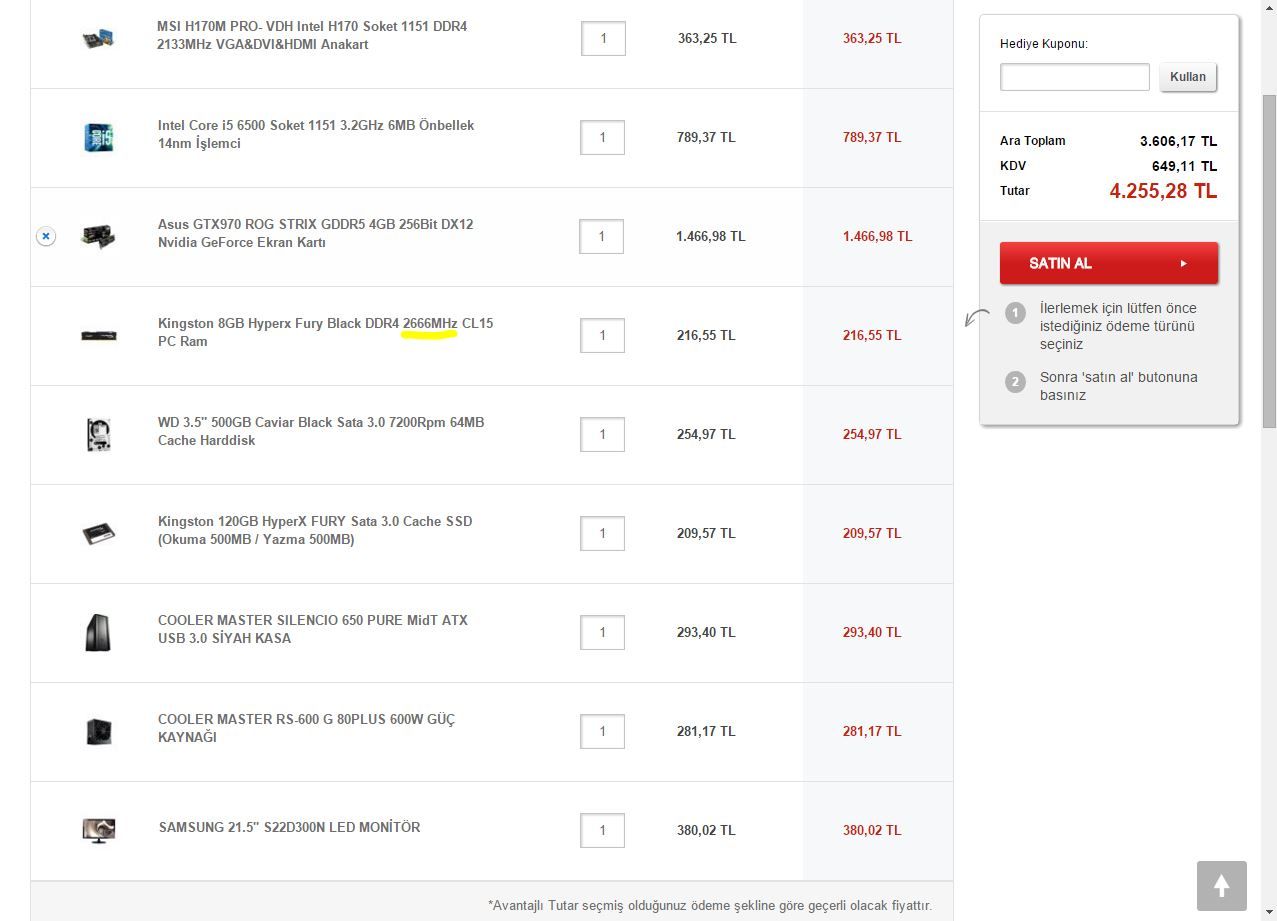Click the red 254,97 TL total price
Image resolution: width=1277 pixels, height=921 pixels.
(872, 434)
